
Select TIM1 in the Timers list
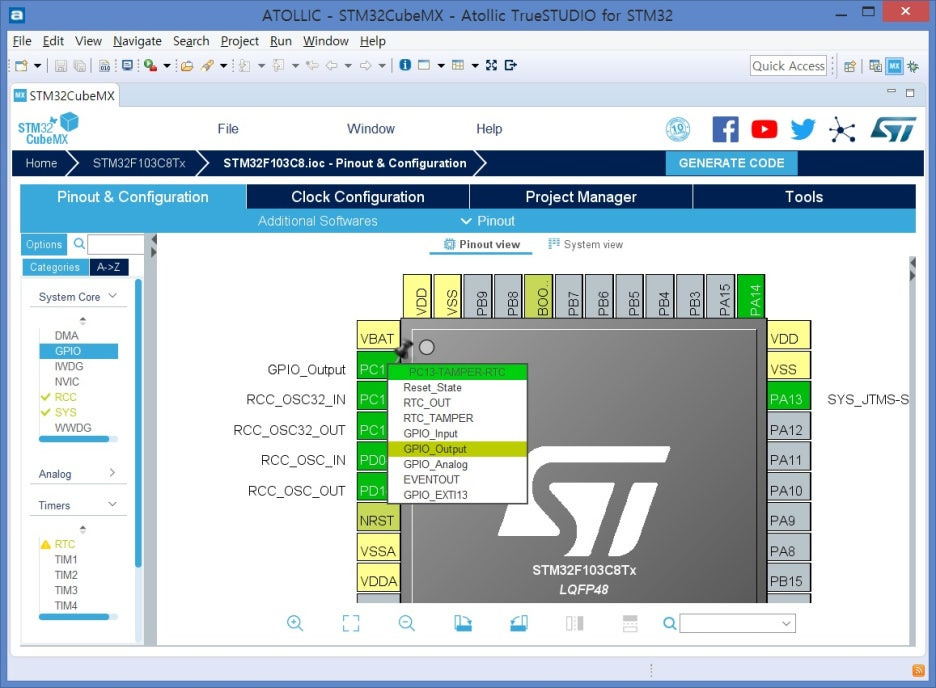point(66,559)
